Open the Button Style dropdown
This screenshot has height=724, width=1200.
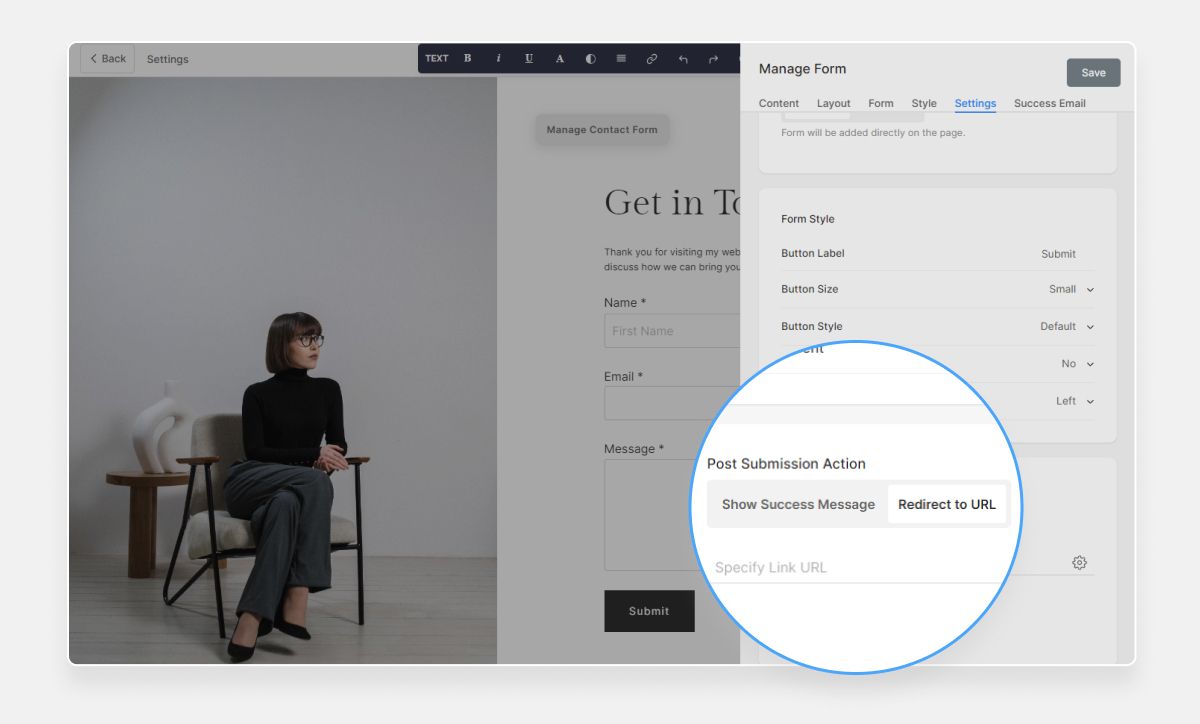(x=1067, y=326)
